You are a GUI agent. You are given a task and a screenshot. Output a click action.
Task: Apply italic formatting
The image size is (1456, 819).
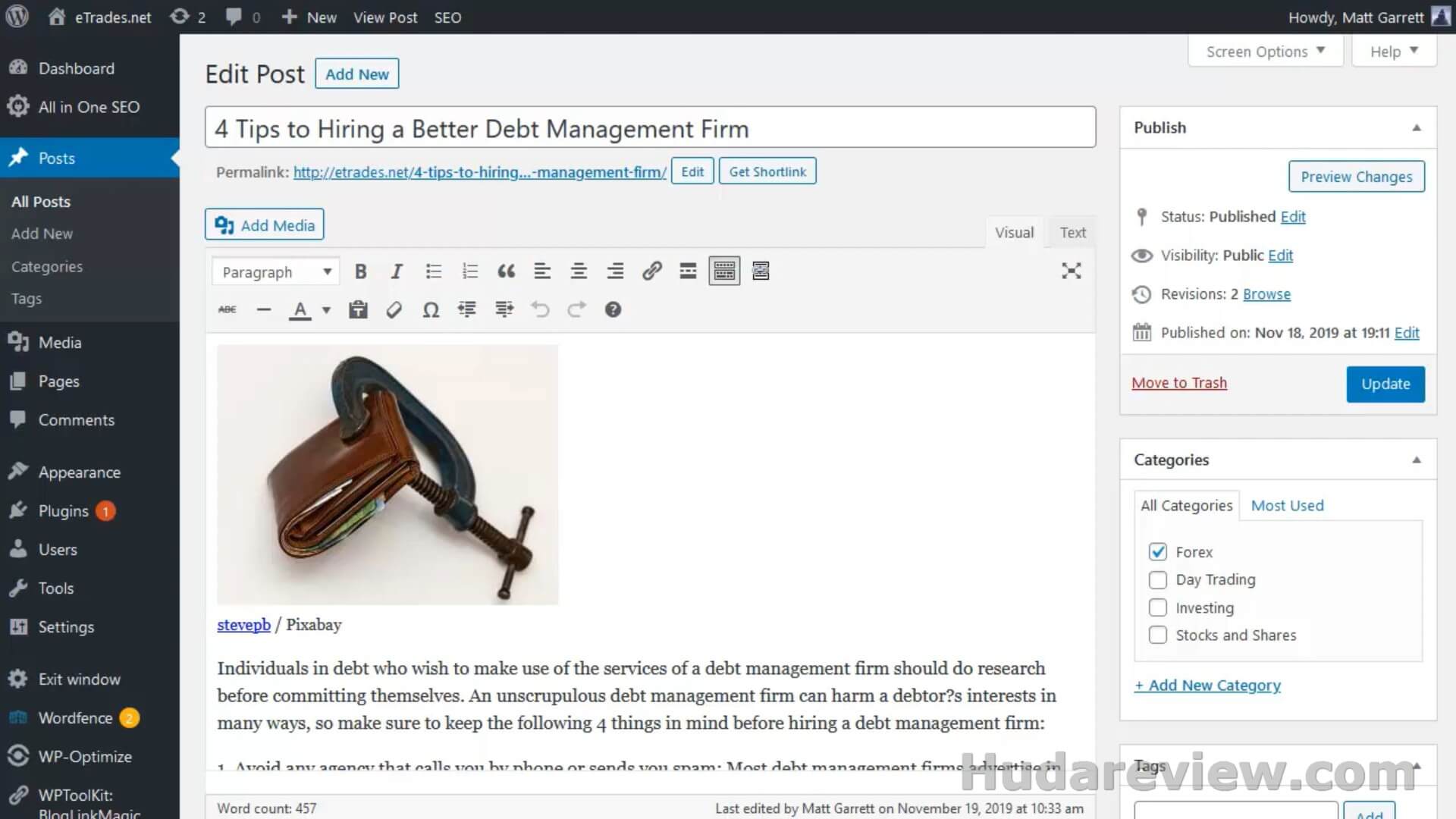pos(396,271)
